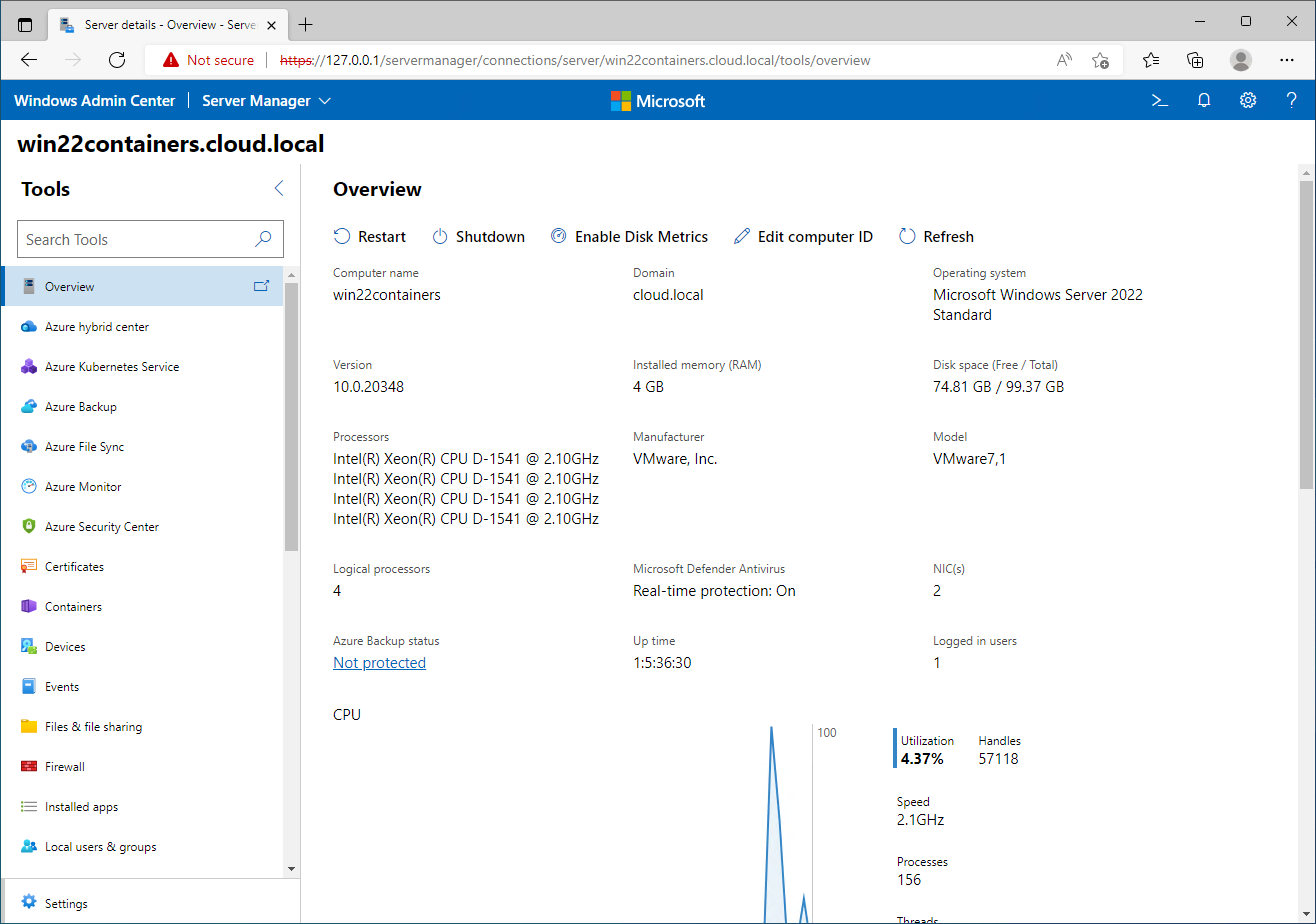Click the Search Tools input field

[x=135, y=240]
